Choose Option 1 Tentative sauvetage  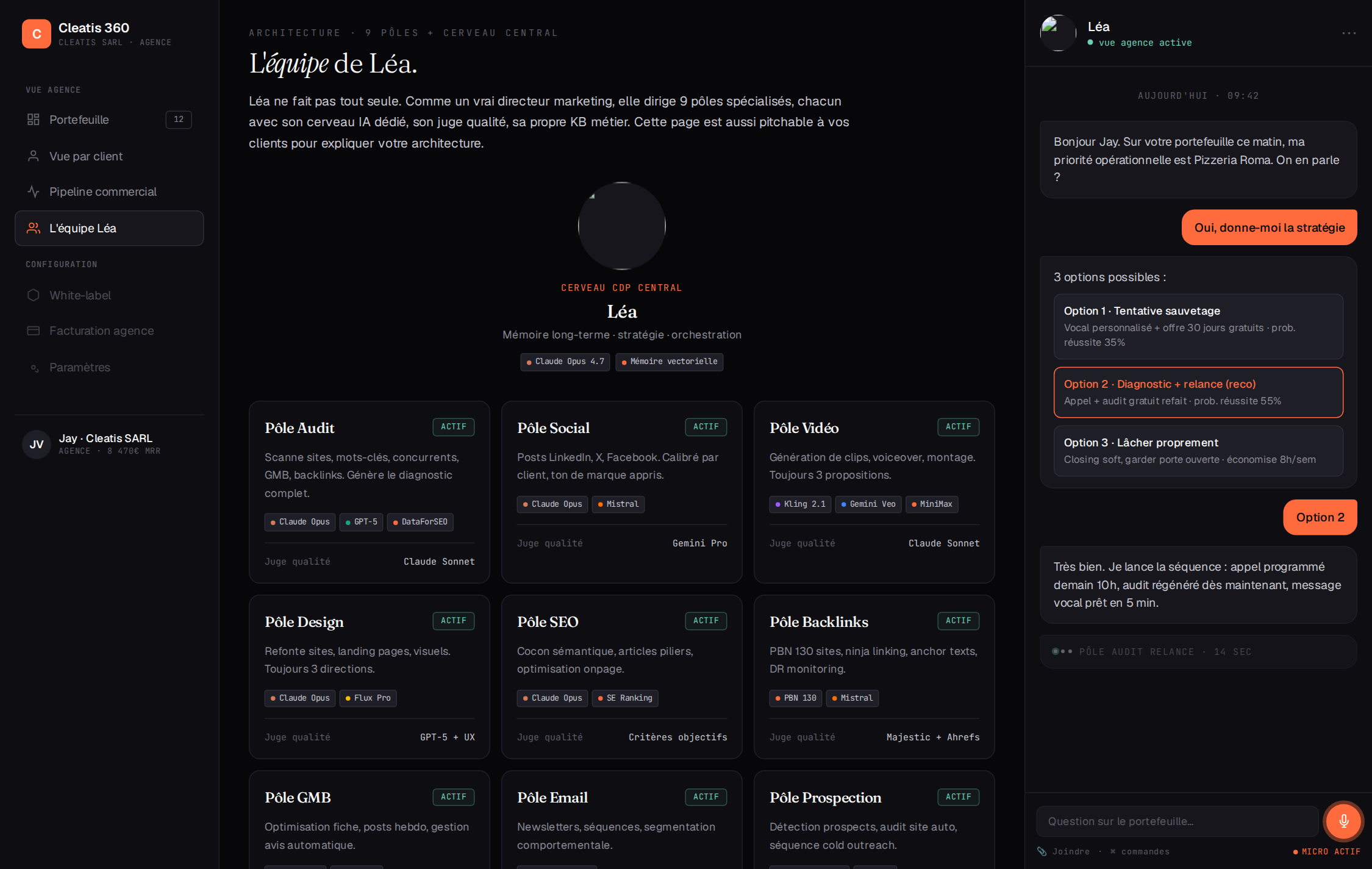tap(1198, 326)
